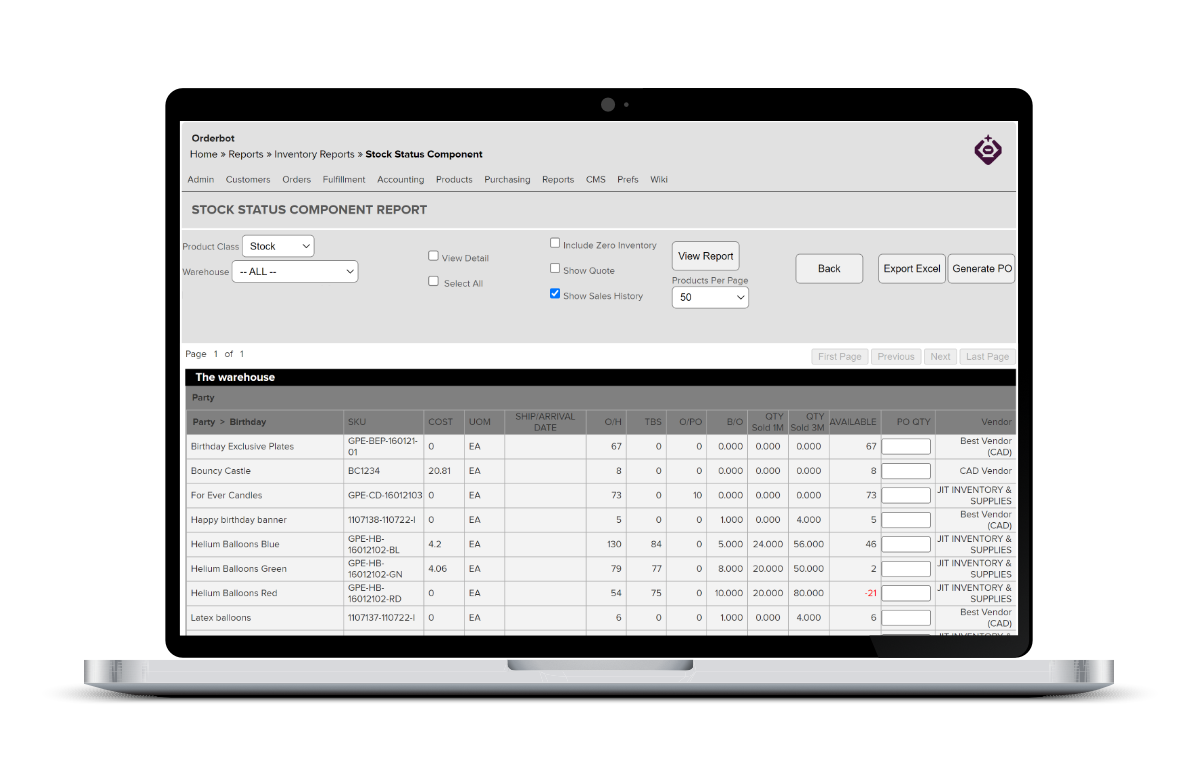Image resolution: width=1200 pixels, height=768 pixels.
Task: Disable the Show Sales History checkbox
Action: pos(555,293)
